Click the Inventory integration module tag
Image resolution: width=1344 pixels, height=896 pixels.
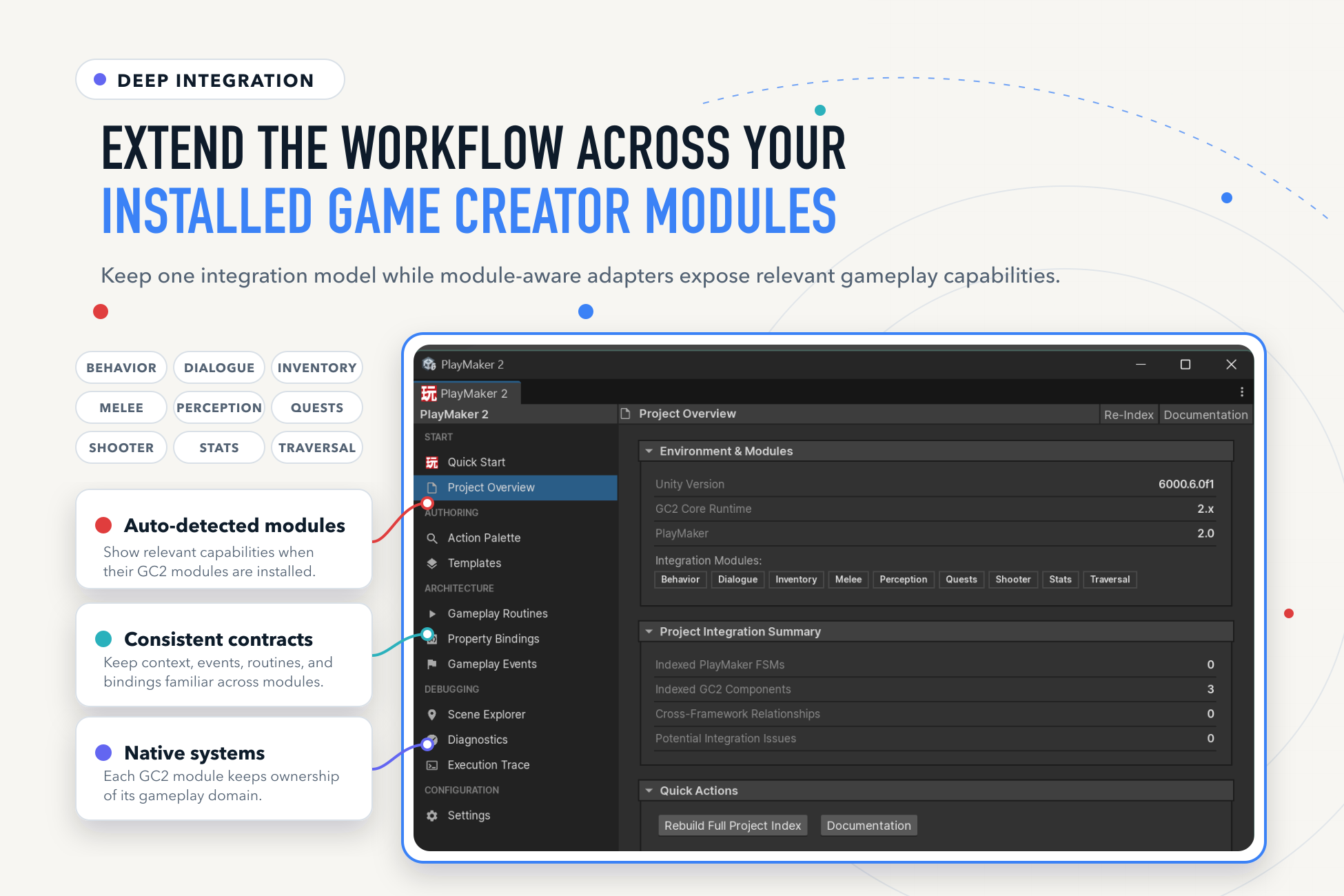pos(796,580)
